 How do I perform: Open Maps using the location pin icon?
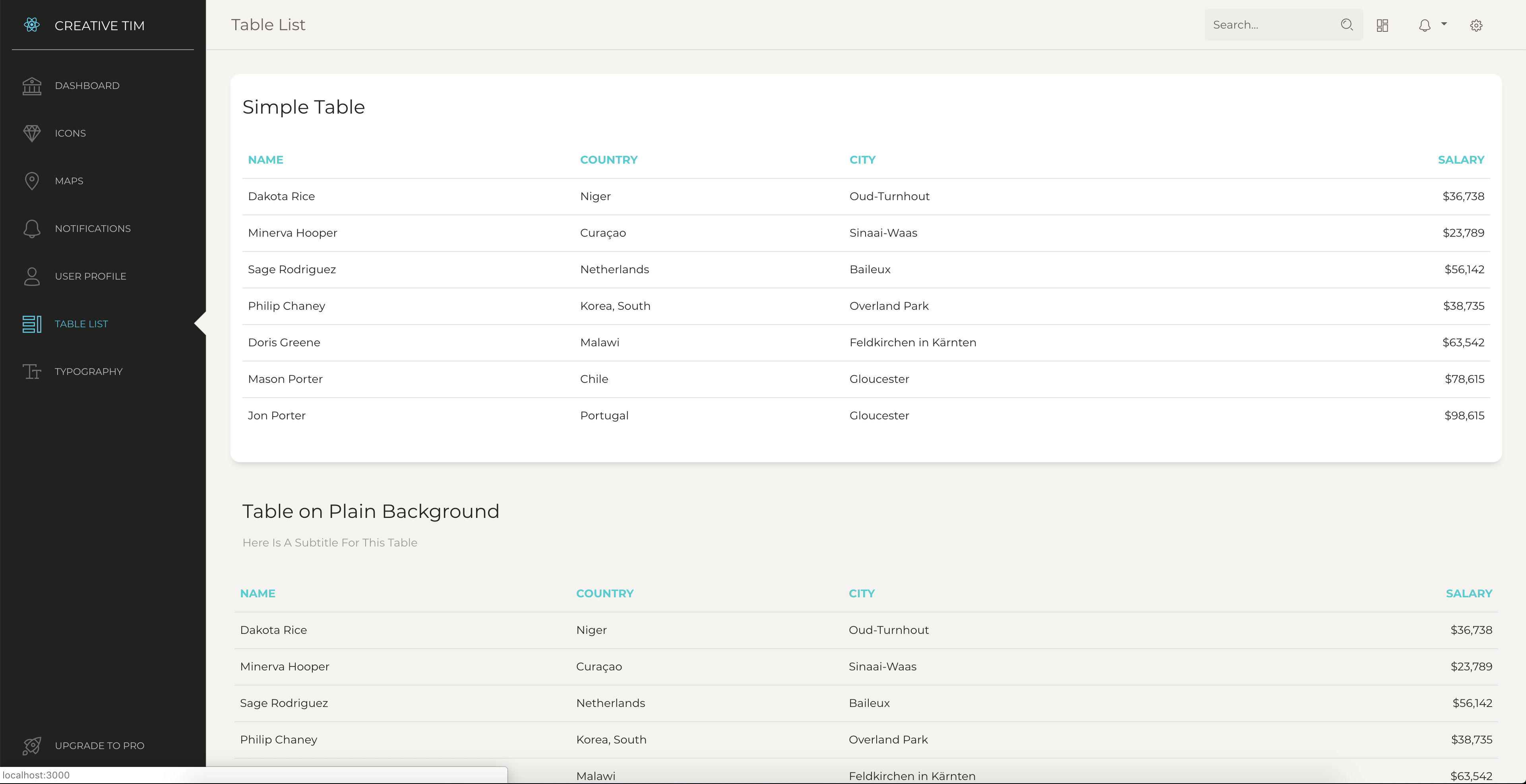coord(32,181)
